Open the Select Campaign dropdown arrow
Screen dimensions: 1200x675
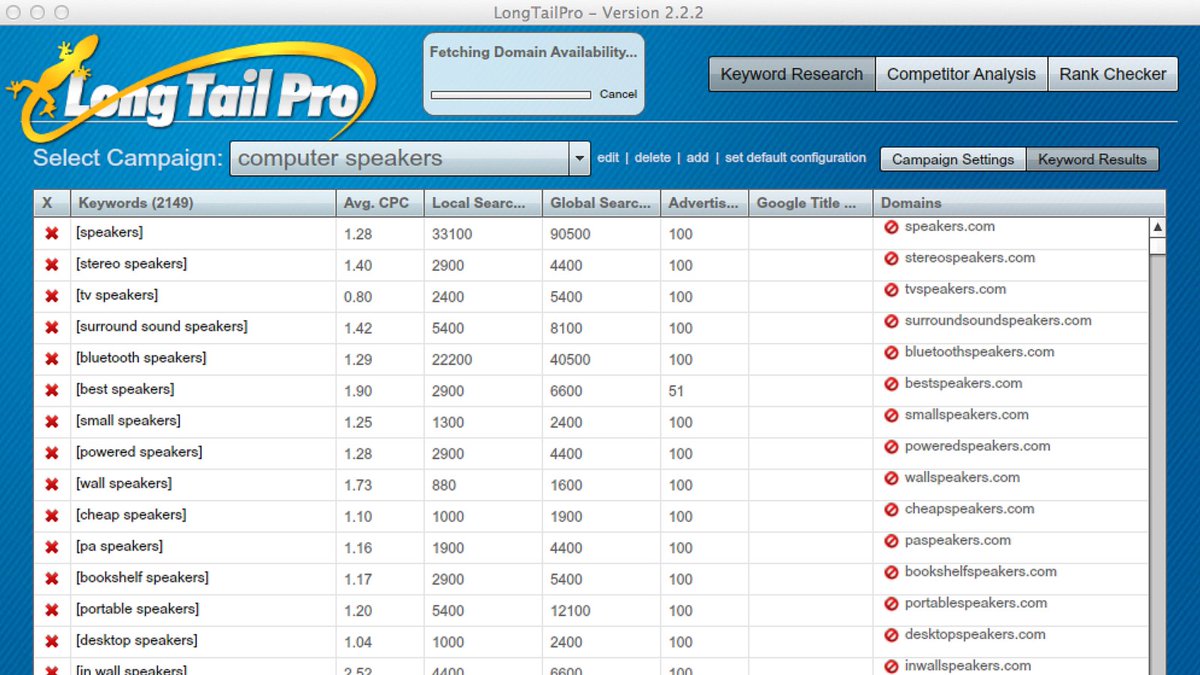click(579, 158)
